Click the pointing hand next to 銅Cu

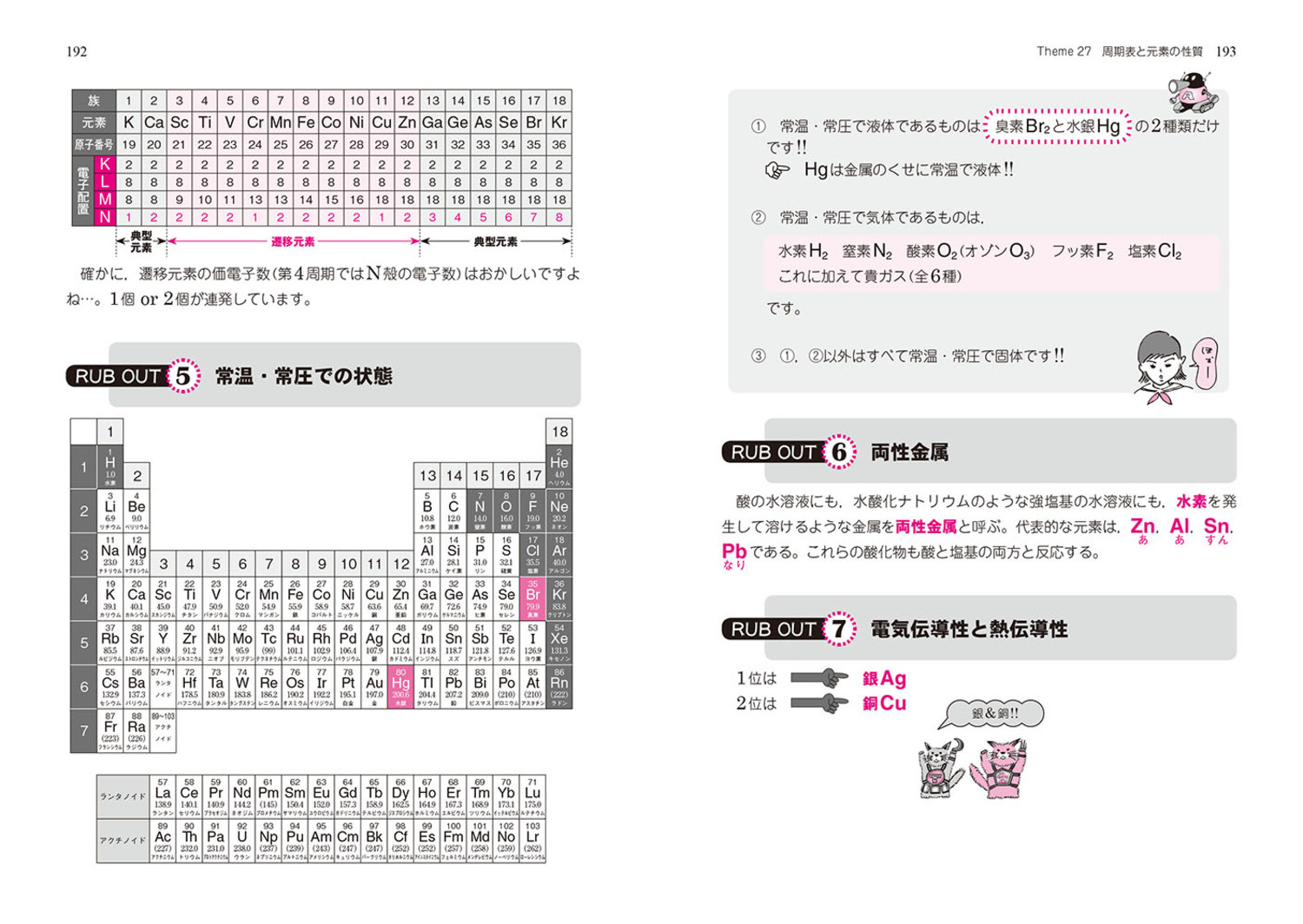[820, 703]
